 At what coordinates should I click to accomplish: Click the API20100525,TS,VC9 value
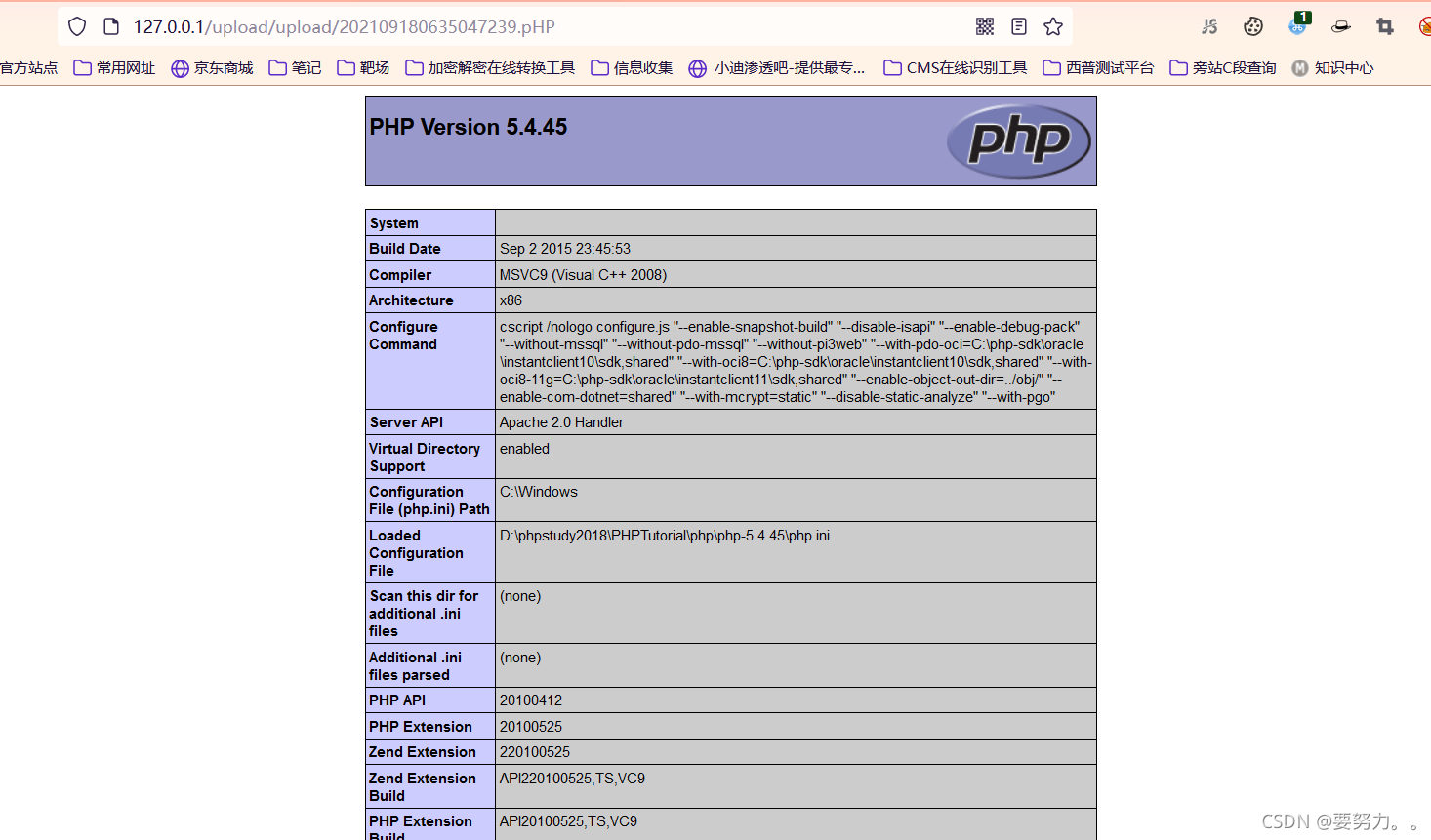tap(568, 821)
